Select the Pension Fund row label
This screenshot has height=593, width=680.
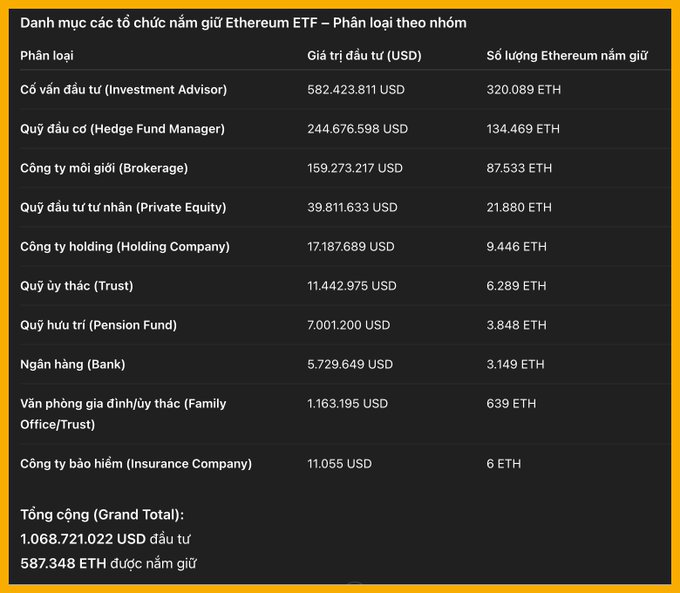tap(98, 325)
